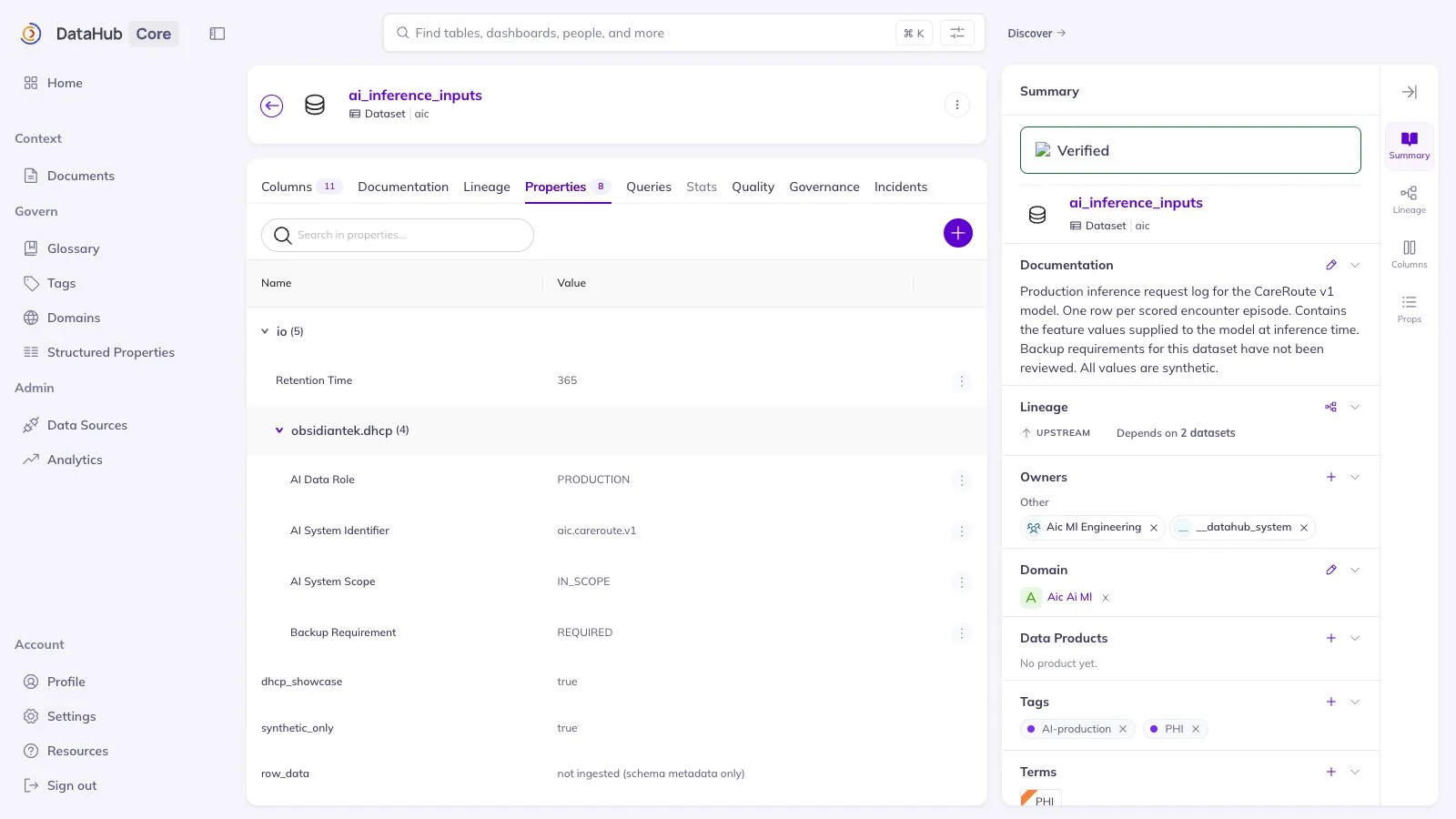This screenshot has width=1456, height=819.
Task: Switch to the Quality tab
Action: pyautogui.click(x=753, y=187)
